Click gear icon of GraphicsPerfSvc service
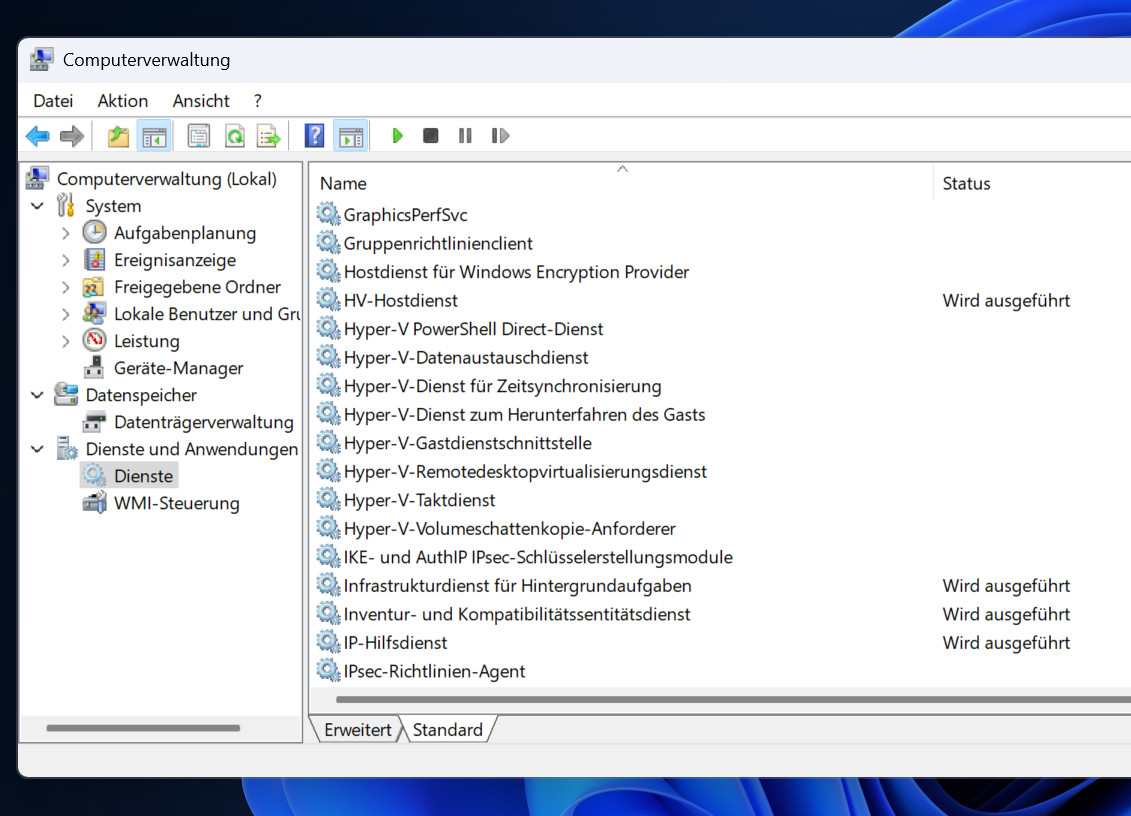The width and height of the screenshot is (1131, 816). click(x=329, y=214)
